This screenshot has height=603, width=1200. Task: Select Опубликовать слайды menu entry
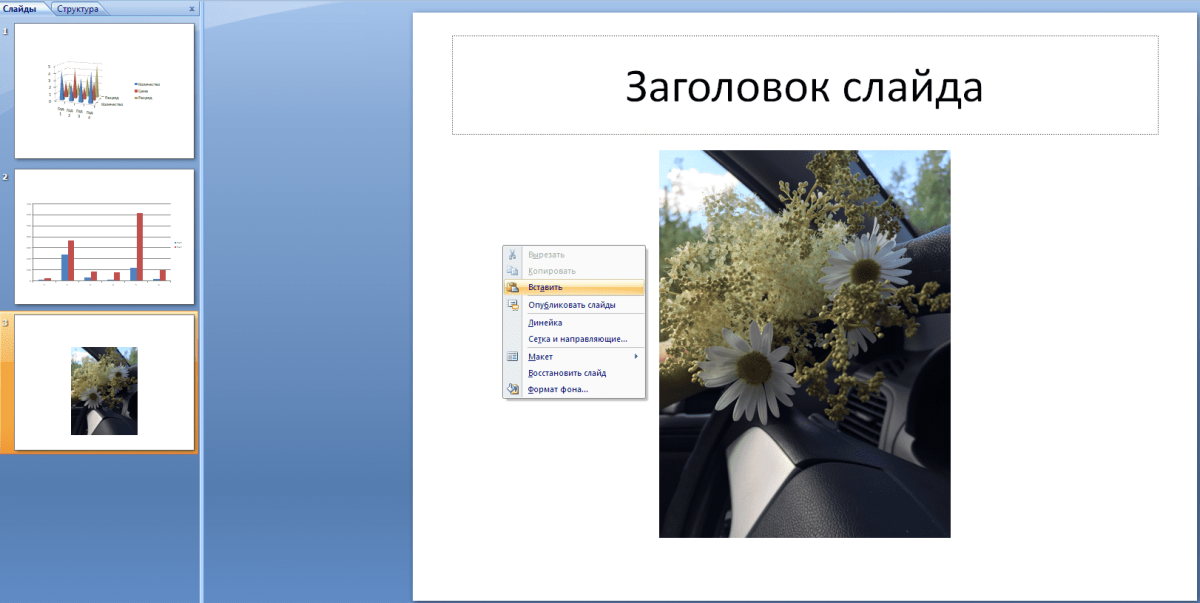pyautogui.click(x=571, y=305)
